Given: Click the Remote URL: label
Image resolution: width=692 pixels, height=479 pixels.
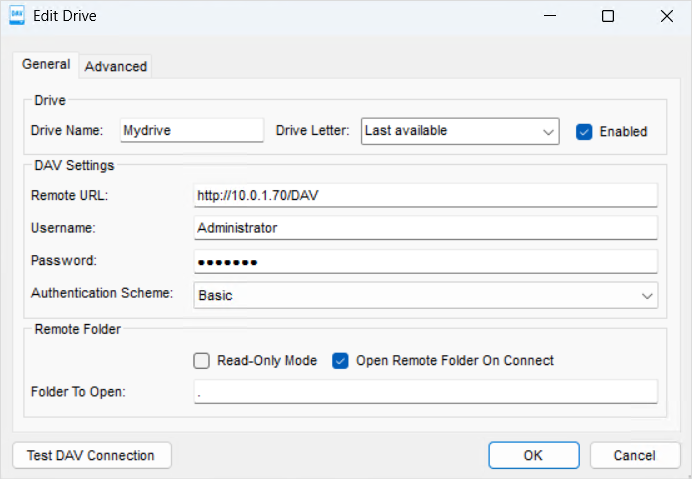Looking at the screenshot, I should 69,196.
